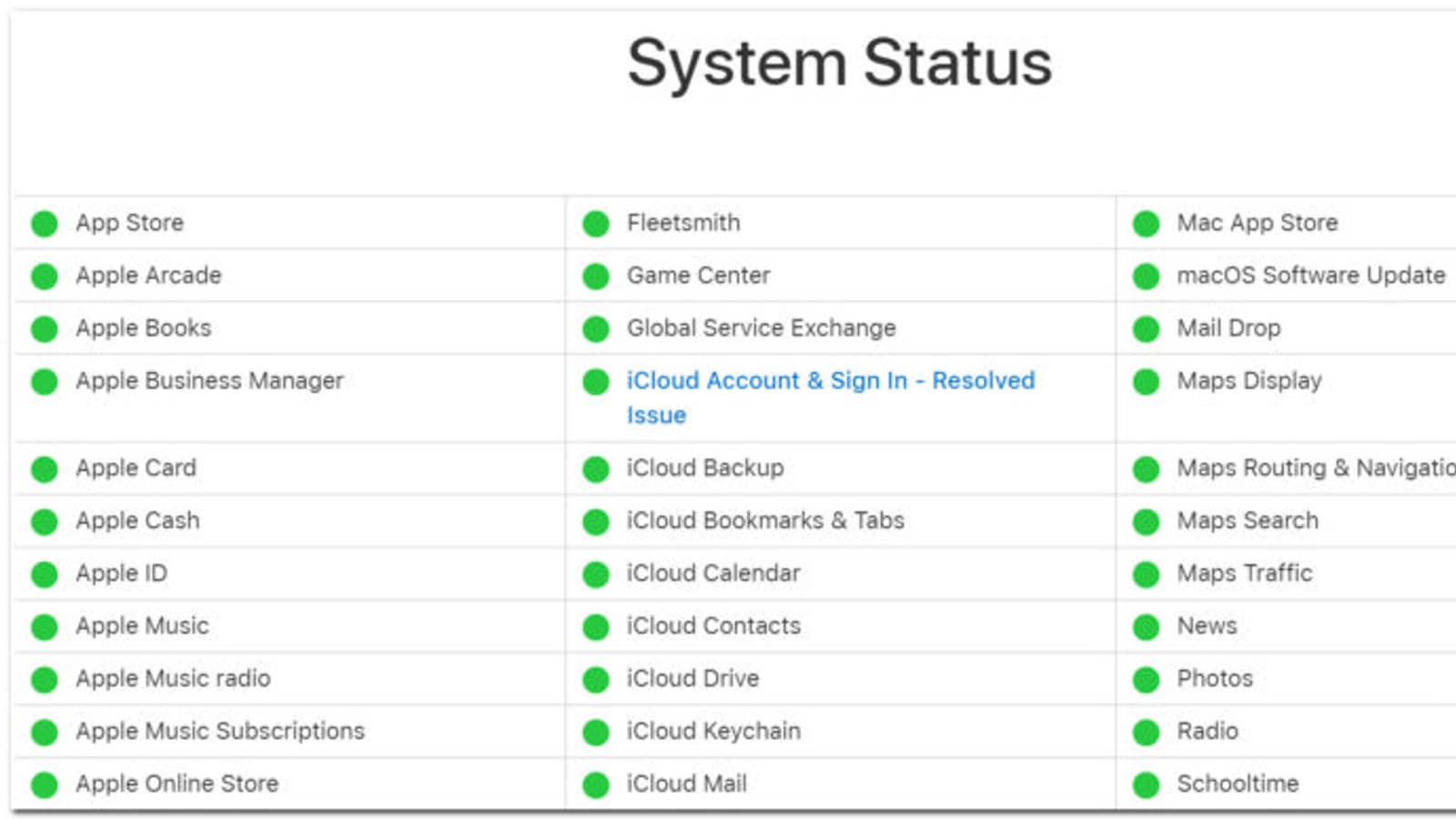Open the iCloud Account & Sign In resolved issue link

(830, 381)
